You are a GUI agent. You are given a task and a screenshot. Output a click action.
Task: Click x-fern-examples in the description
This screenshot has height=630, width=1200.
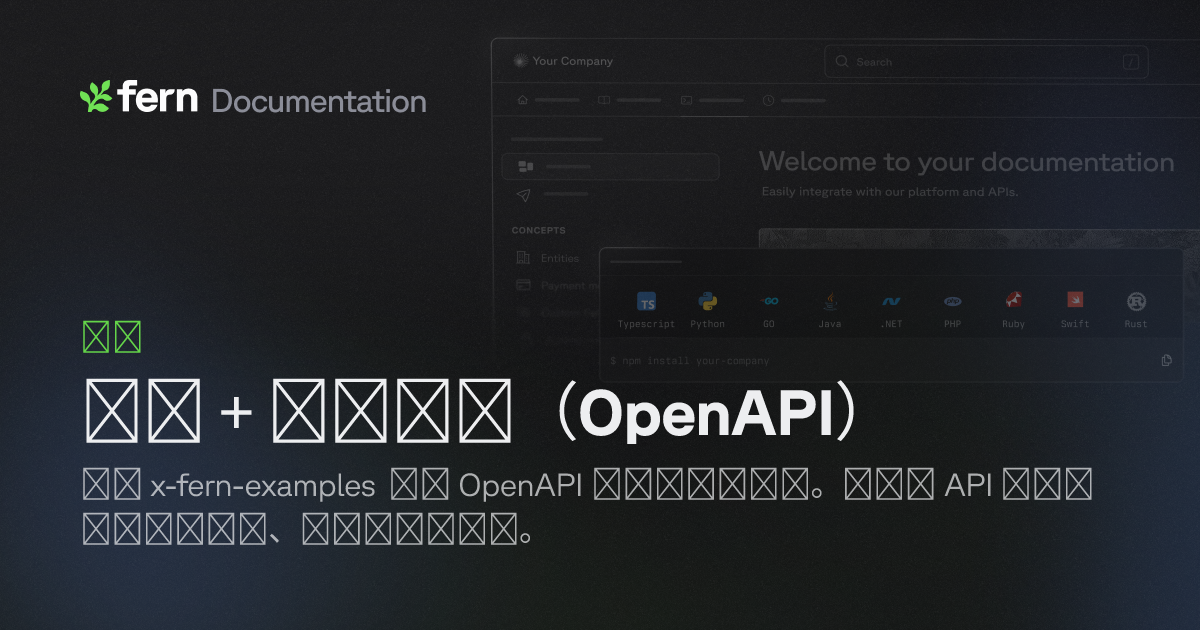(x=262, y=487)
